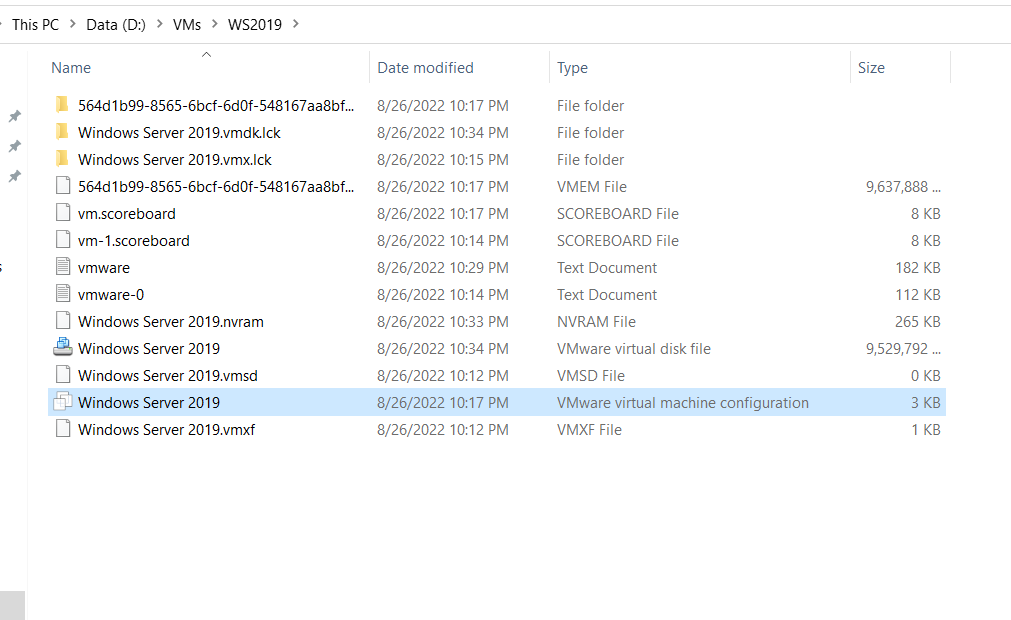Sort files by the Size column
Image resolution: width=1011 pixels, height=620 pixels.
(871, 68)
